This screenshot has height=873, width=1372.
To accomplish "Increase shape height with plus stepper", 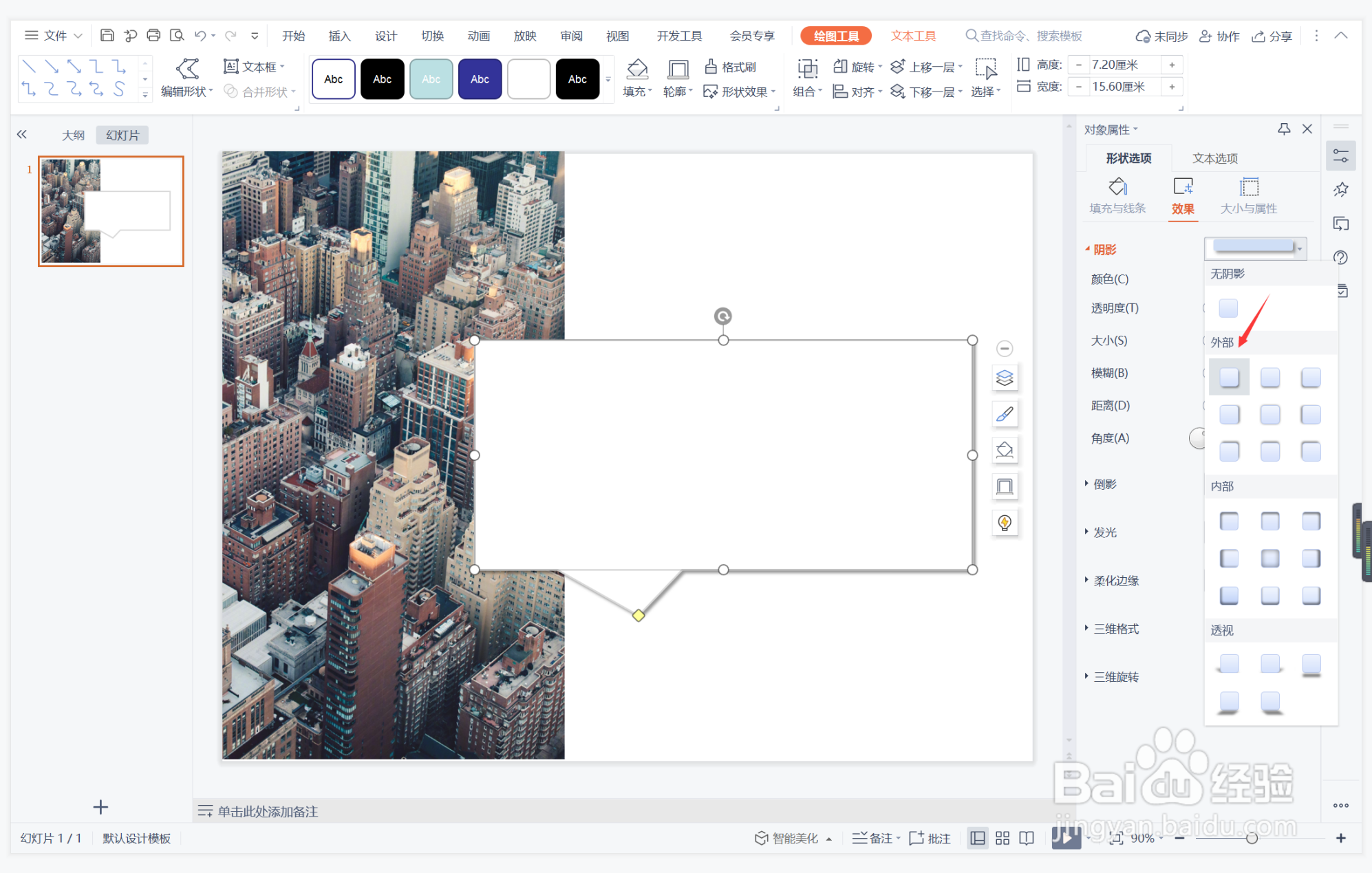I will pos(1172,65).
